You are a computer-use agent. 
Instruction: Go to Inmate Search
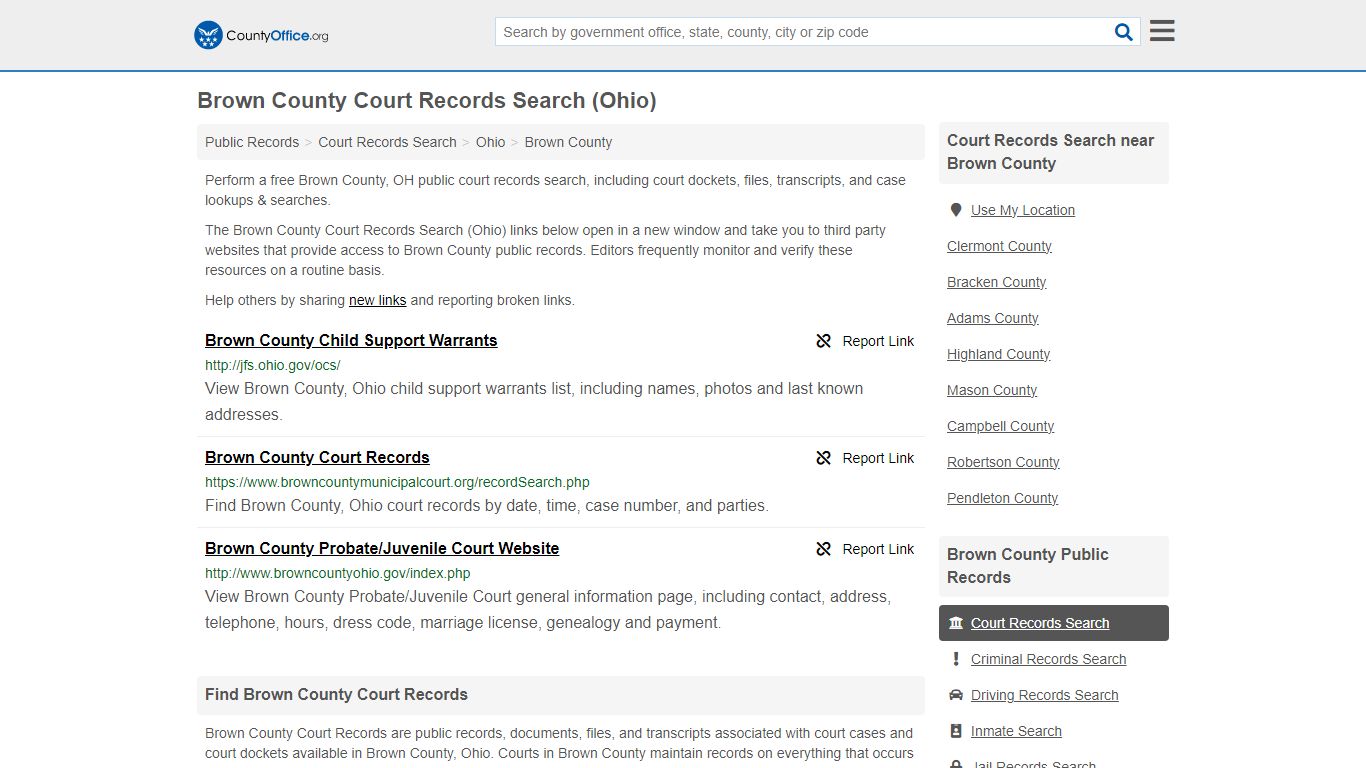click(x=1016, y=731)
